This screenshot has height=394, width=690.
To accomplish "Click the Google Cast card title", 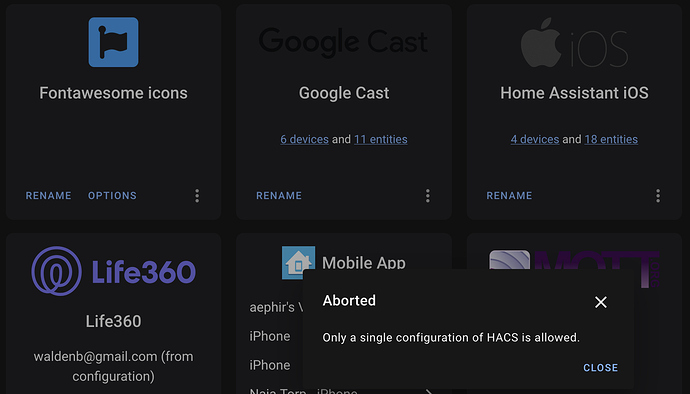I will [x=344, y=93].
